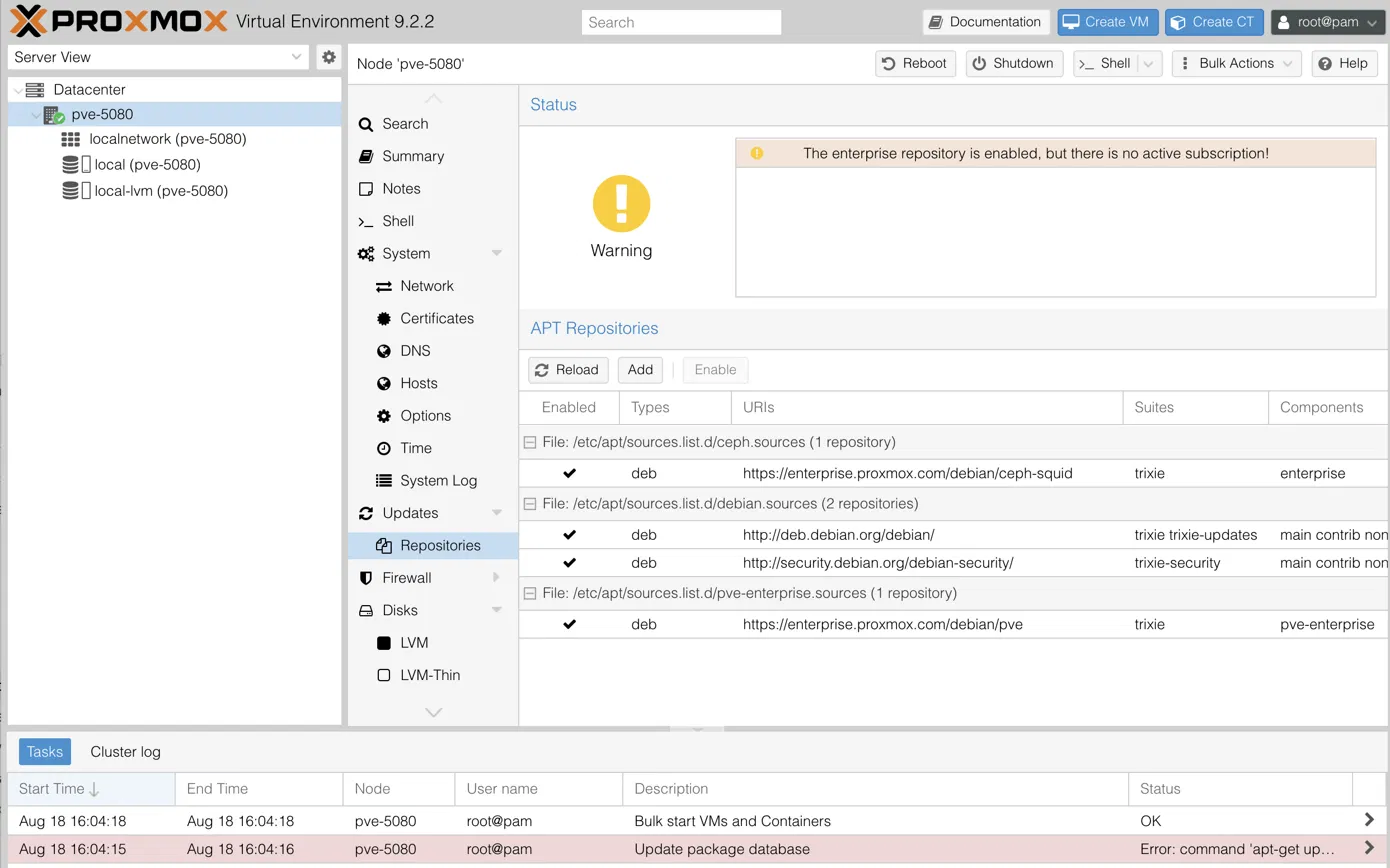Click Reload repositories button
The height and width of the screenshot is (868, 1390).
click(x=568, y=370)
